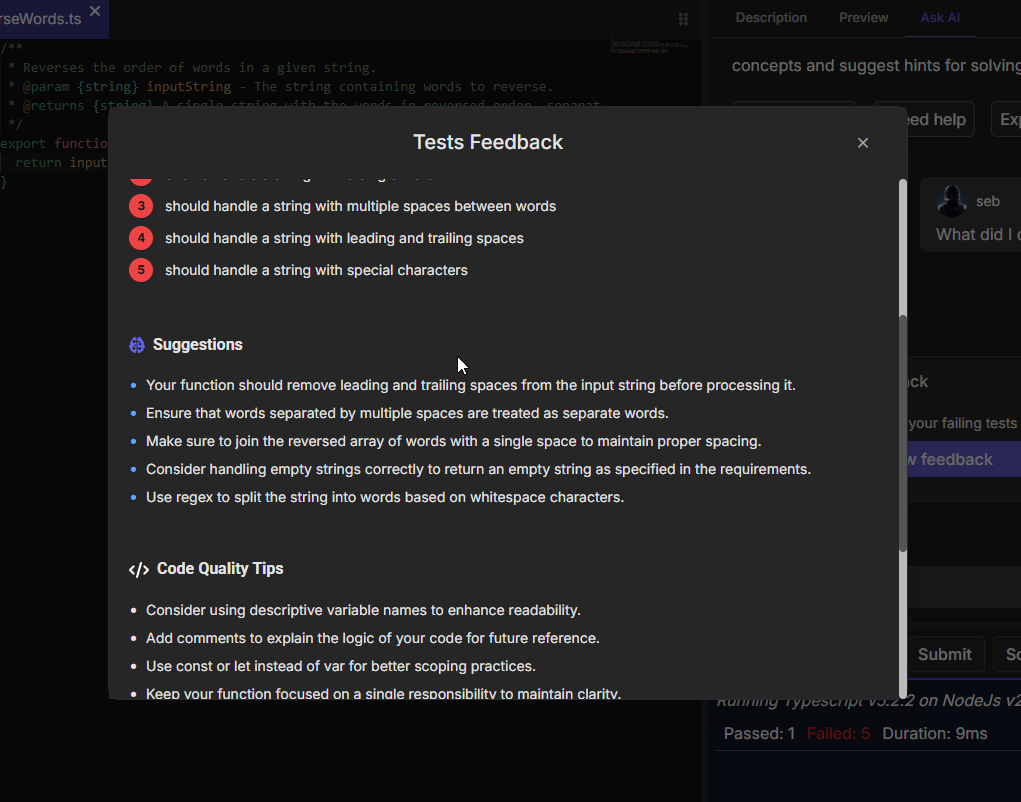Image resolution: width=1021 pixels, height=802 pixels.
Task: Click the red number 4 test badge
Action: click(141, 238)
